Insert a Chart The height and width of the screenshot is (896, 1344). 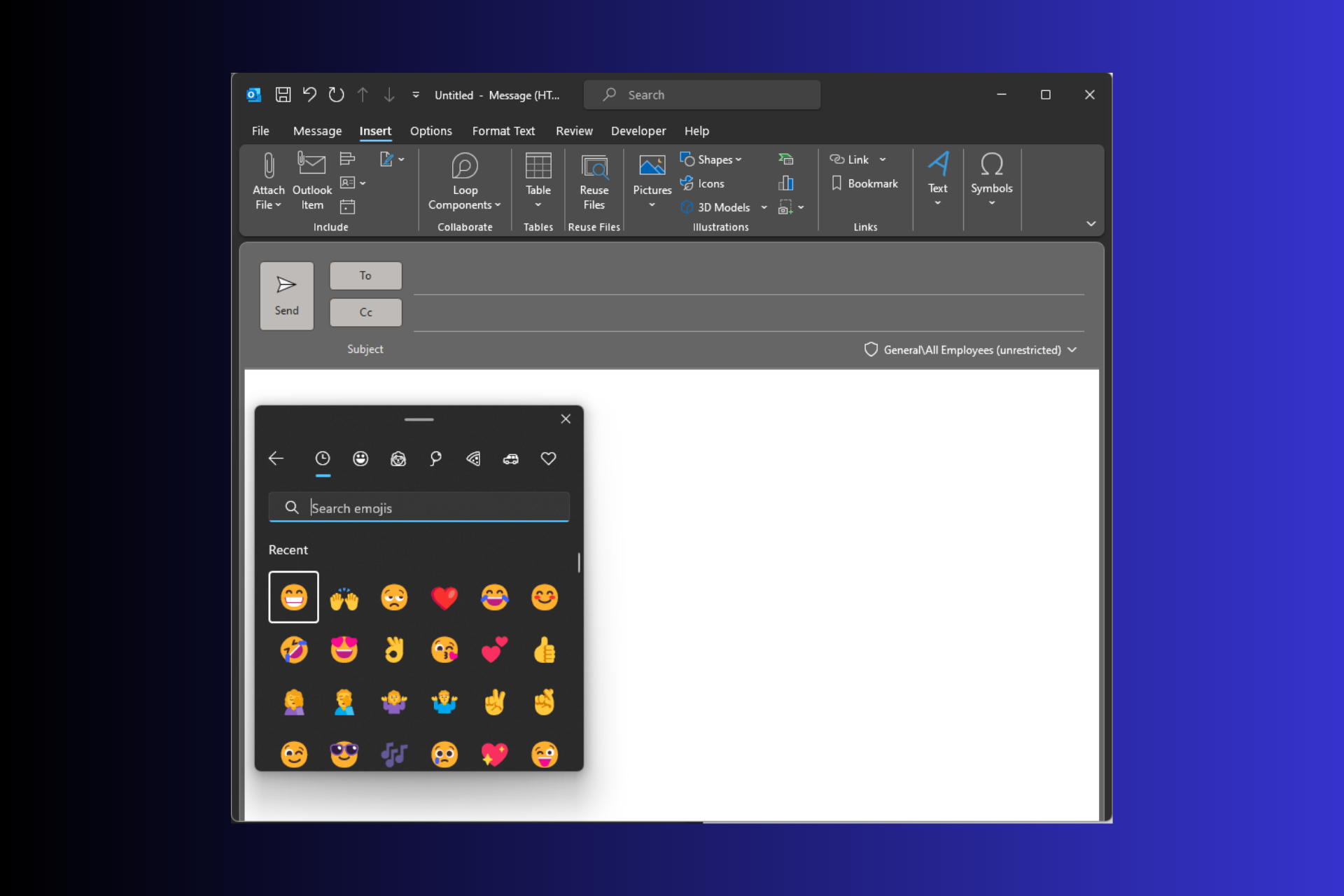tap(786, 183)
